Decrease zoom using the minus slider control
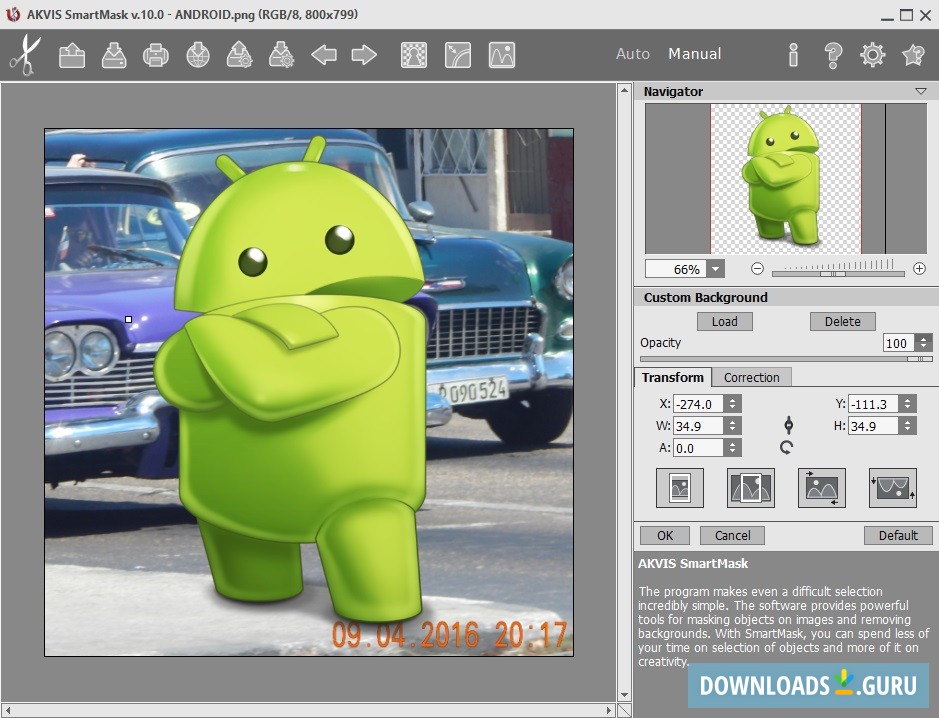This screenshot has height=718, width=939. (x=757, y=268)
